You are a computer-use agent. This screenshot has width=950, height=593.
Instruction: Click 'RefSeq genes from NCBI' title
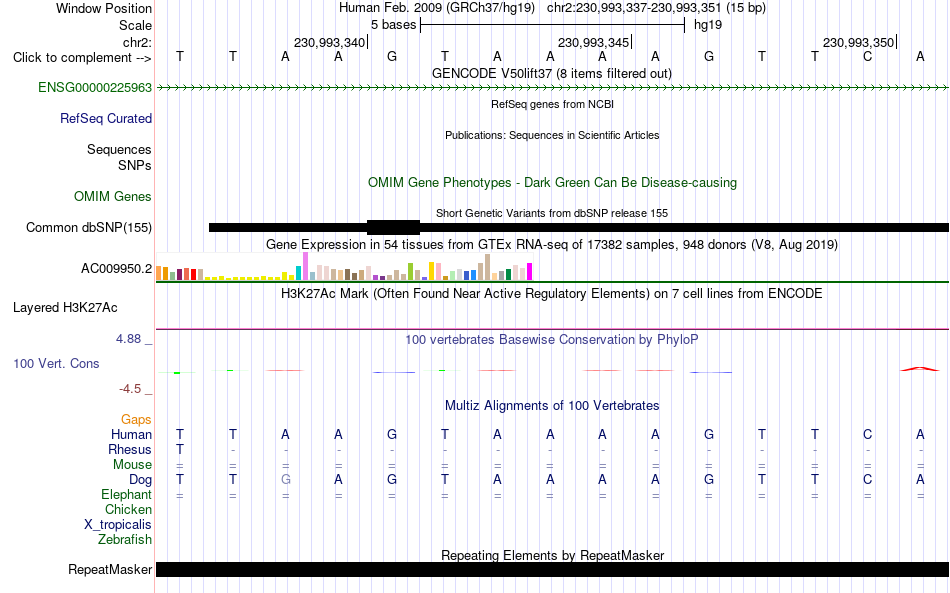point(552,104)
